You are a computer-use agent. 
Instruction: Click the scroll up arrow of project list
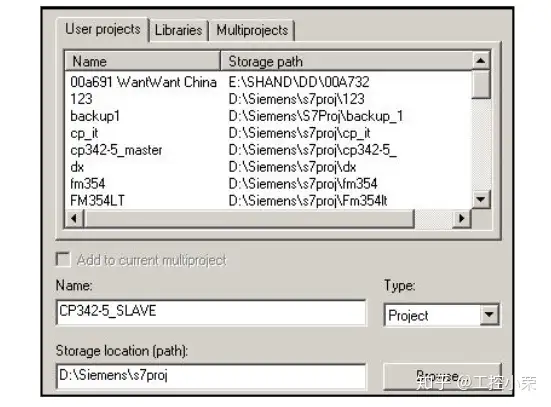[481, 61]
